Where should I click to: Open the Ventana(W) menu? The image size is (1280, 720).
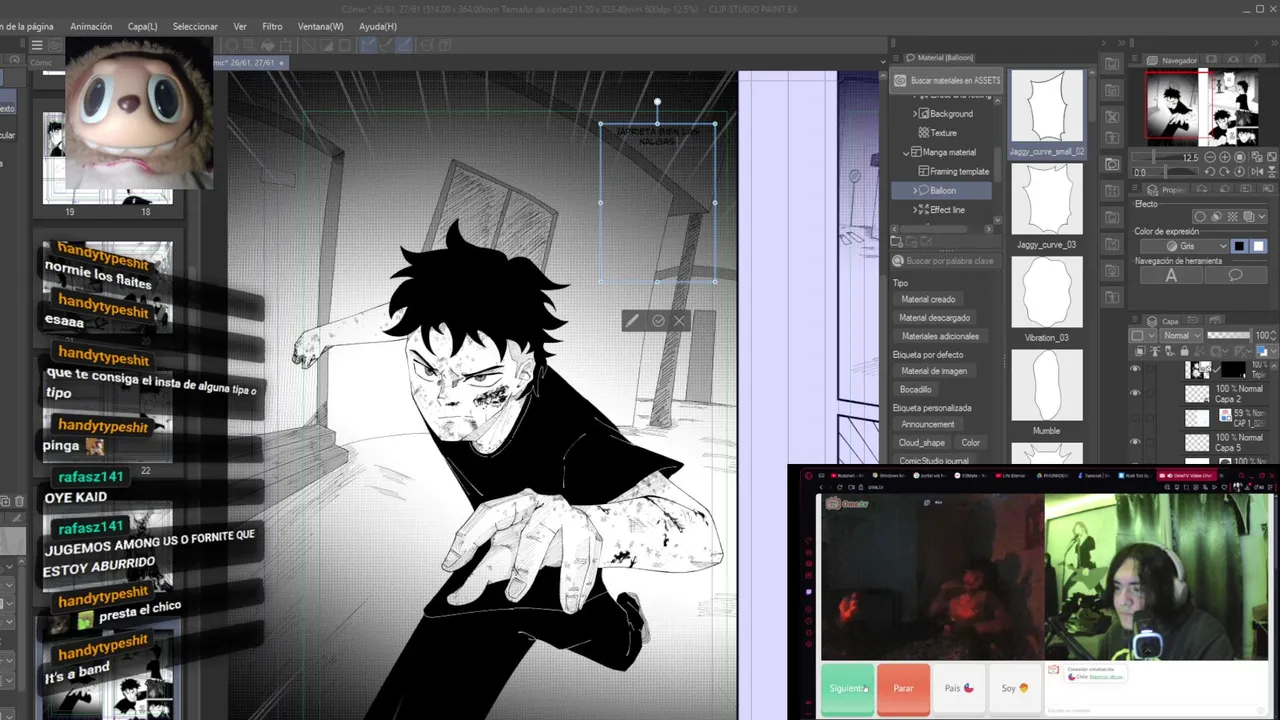point(320,26)
